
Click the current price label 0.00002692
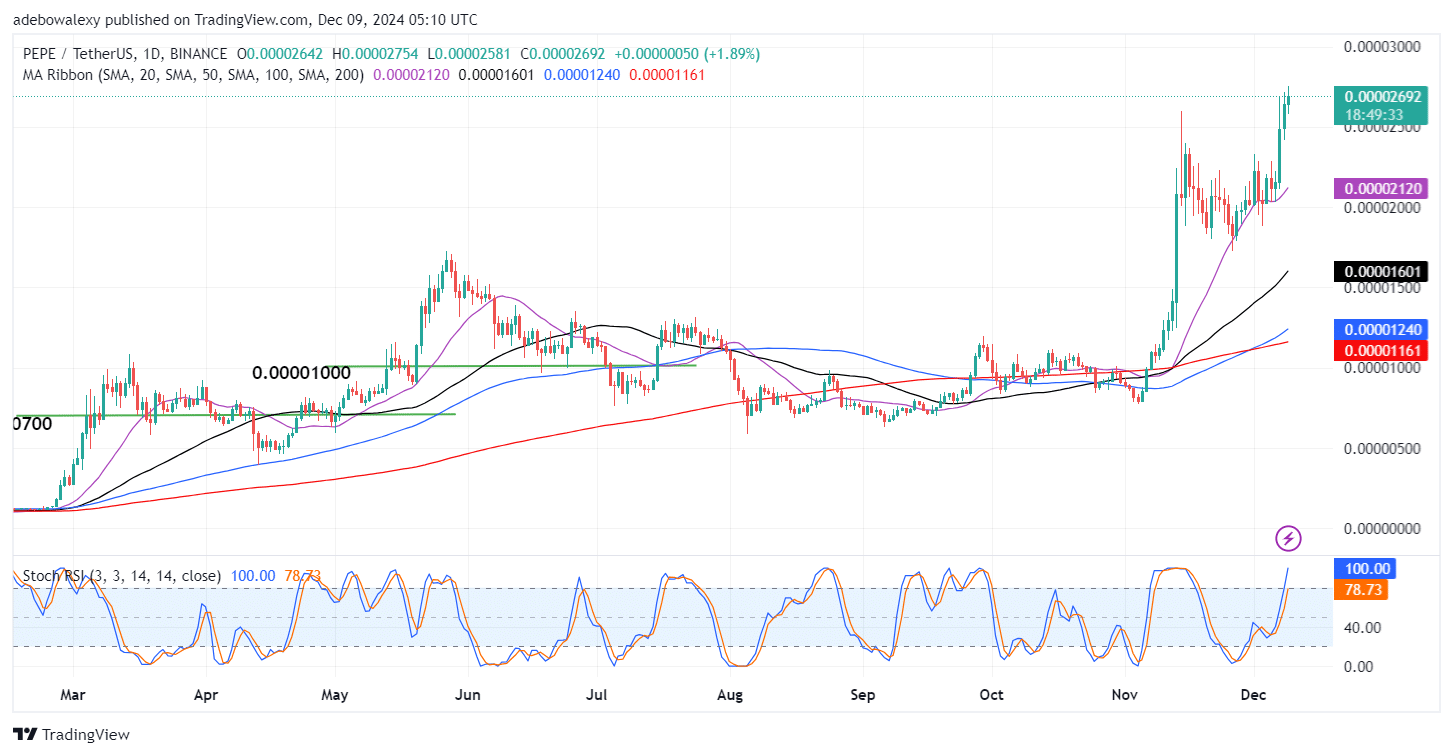1384,97
